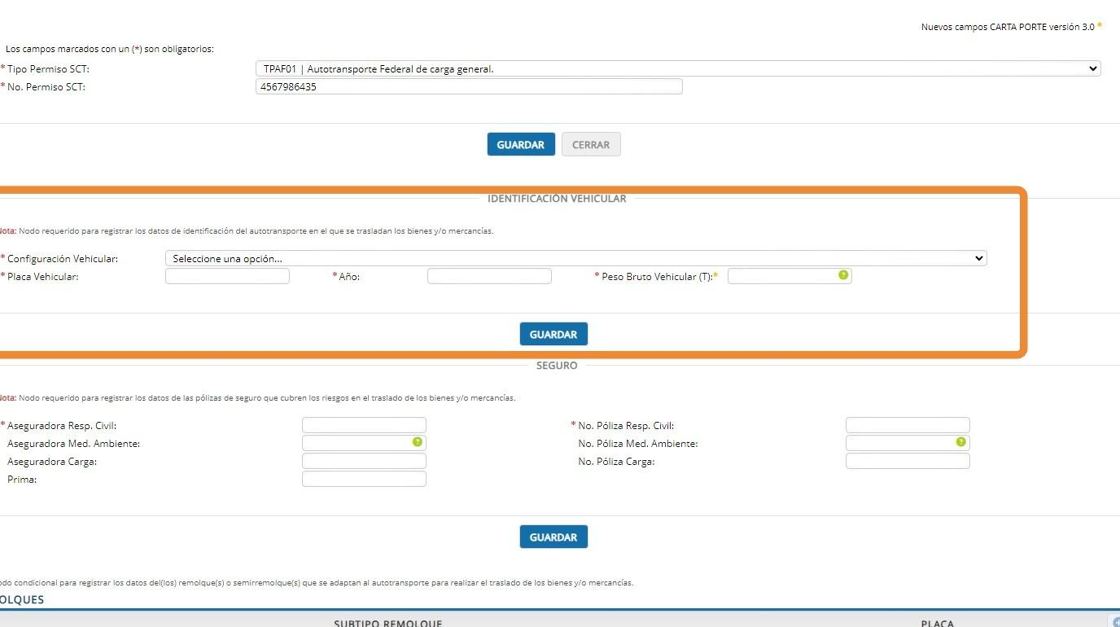
Task: Focus the Prima input field
Action: 364,479
